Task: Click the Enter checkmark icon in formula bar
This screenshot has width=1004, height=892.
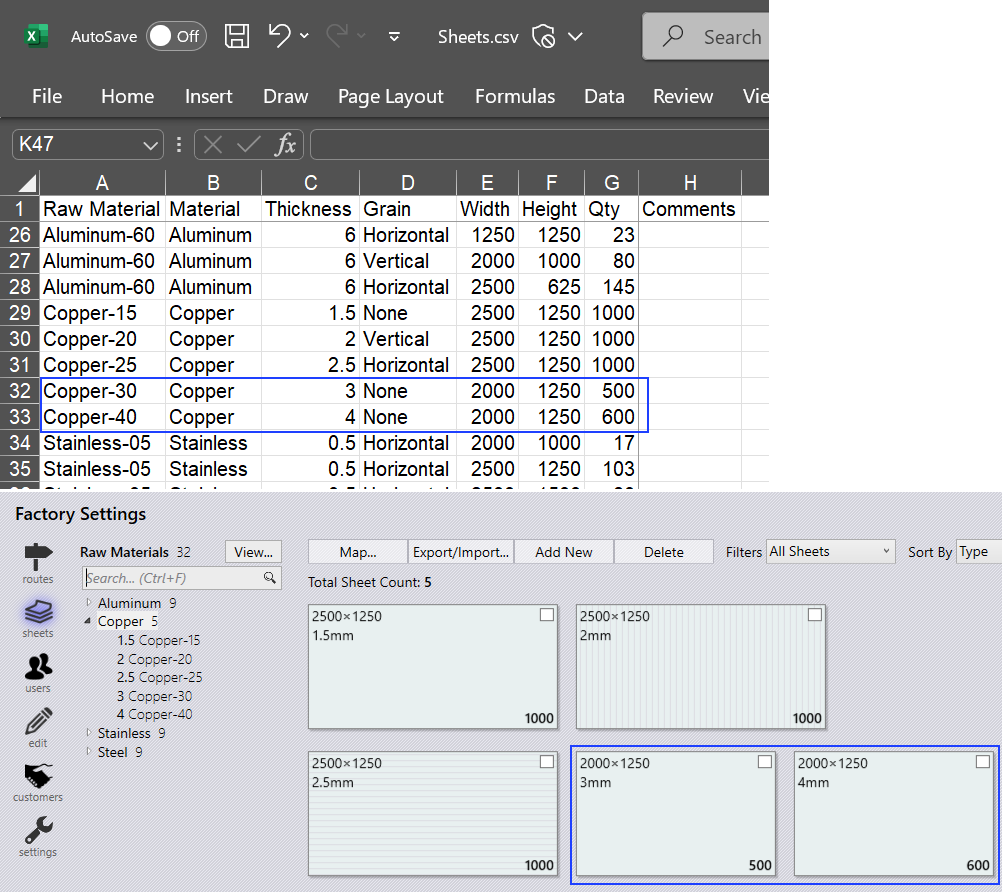Action: (x=248, y=145)
